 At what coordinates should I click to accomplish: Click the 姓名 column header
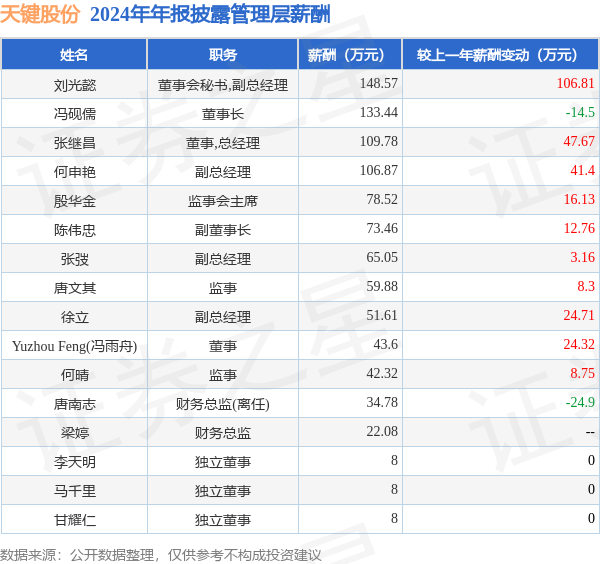click(x=74, y=55)
